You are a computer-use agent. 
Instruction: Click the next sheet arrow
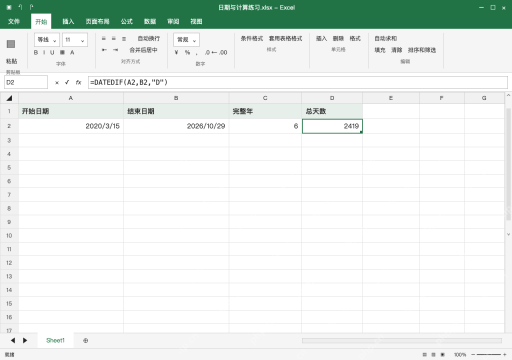25,340
